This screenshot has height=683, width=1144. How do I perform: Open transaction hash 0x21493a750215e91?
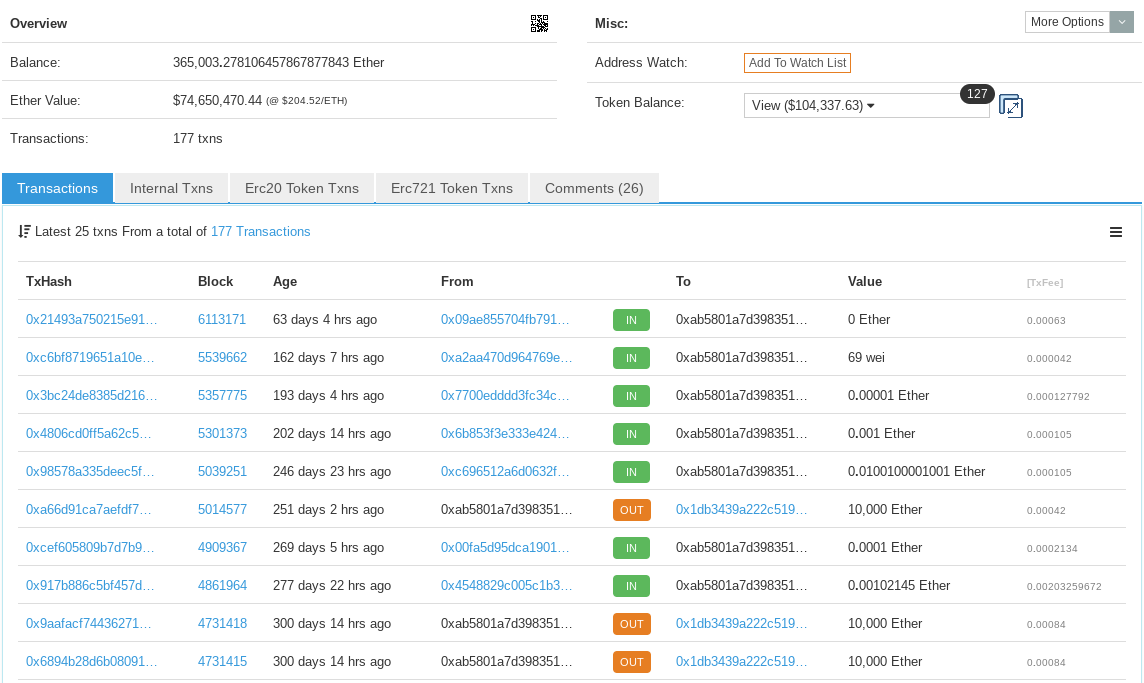tap(91, 320)
